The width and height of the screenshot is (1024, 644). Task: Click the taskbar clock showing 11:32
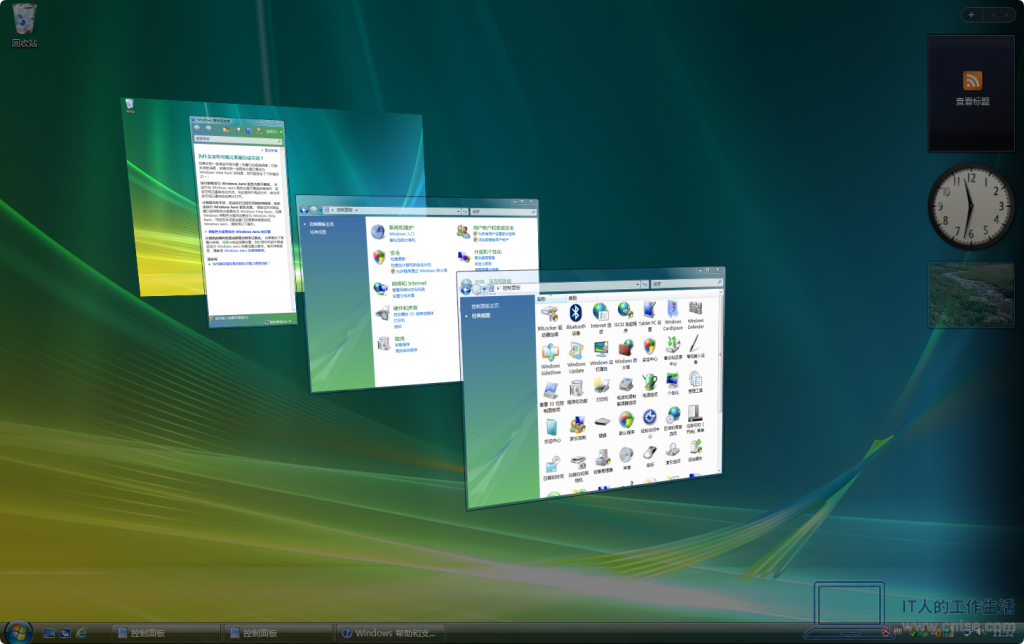point(1003,633)
